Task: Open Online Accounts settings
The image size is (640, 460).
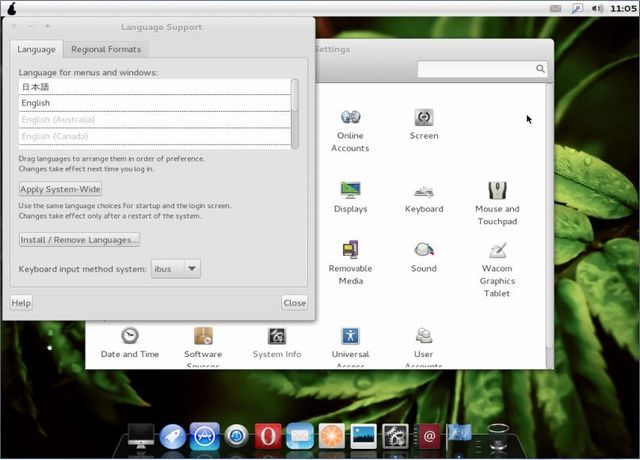Action: point(350,118)
